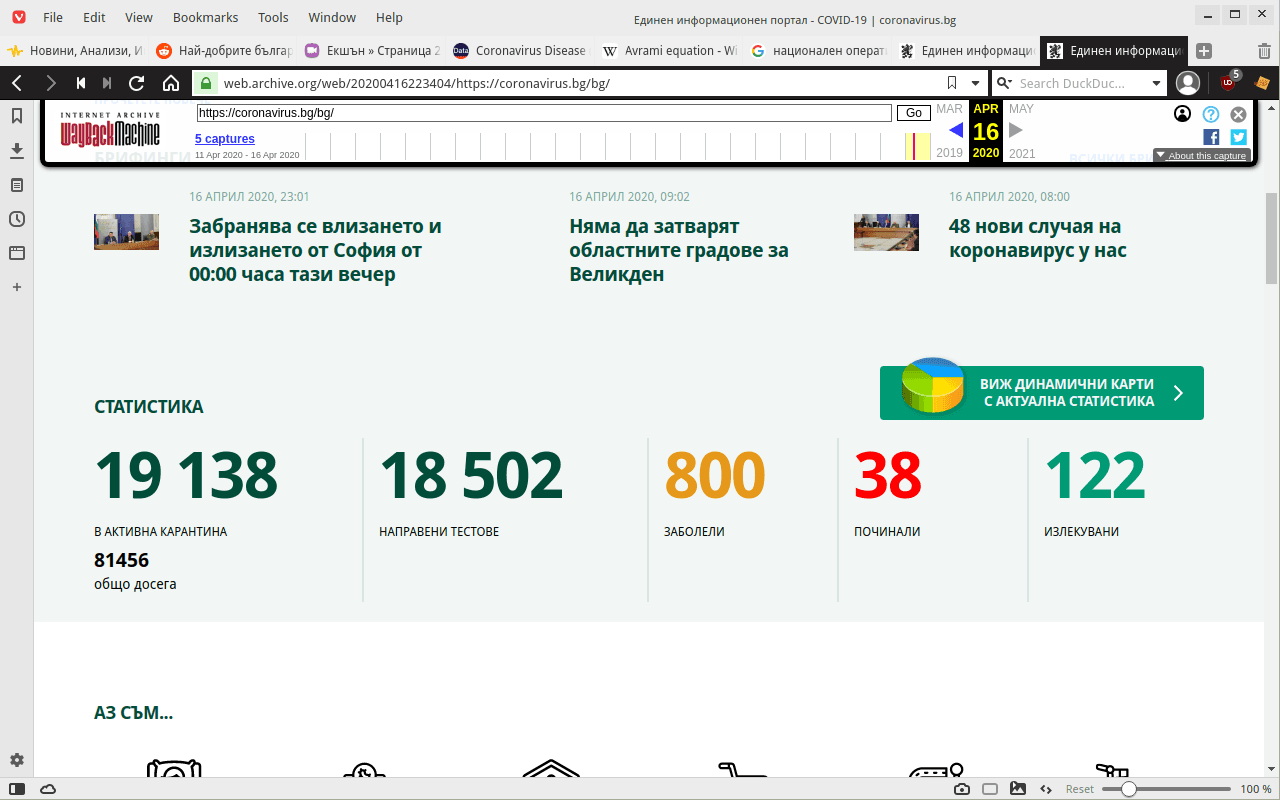Open article Няма да затварят областните градове

[679, 250]
